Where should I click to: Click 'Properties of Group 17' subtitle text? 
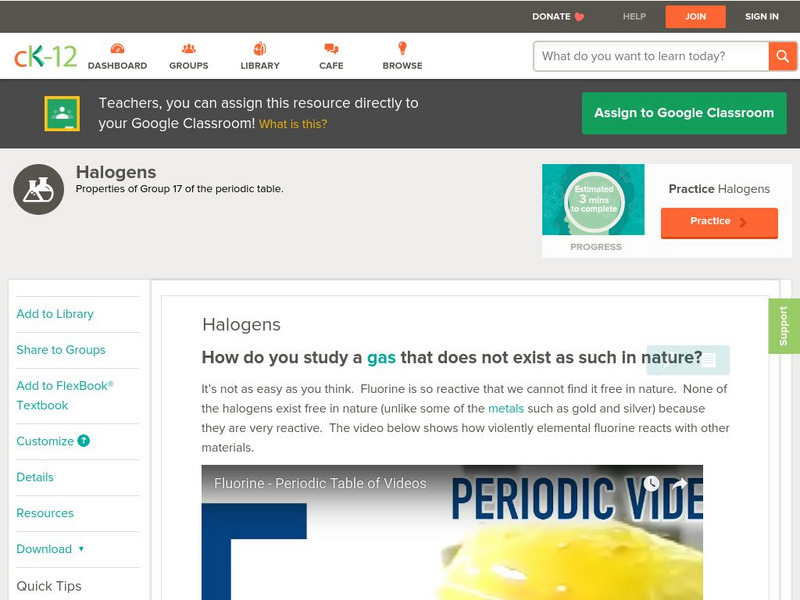tap(180, 189)
